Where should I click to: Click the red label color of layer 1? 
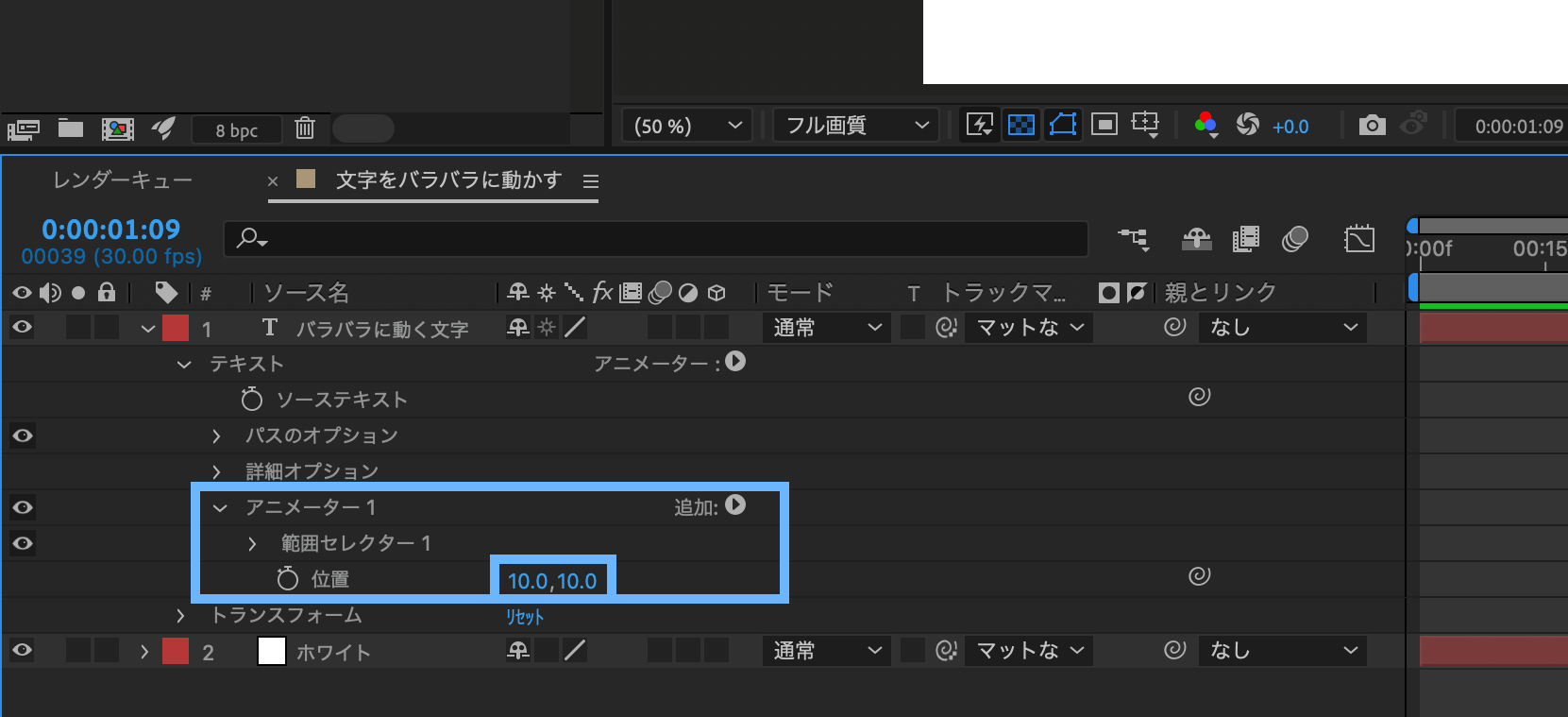[x=176, y=328]
